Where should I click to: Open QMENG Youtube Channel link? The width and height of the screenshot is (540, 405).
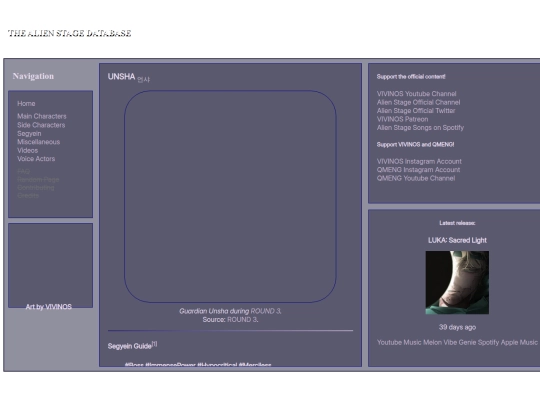(416, 178)
